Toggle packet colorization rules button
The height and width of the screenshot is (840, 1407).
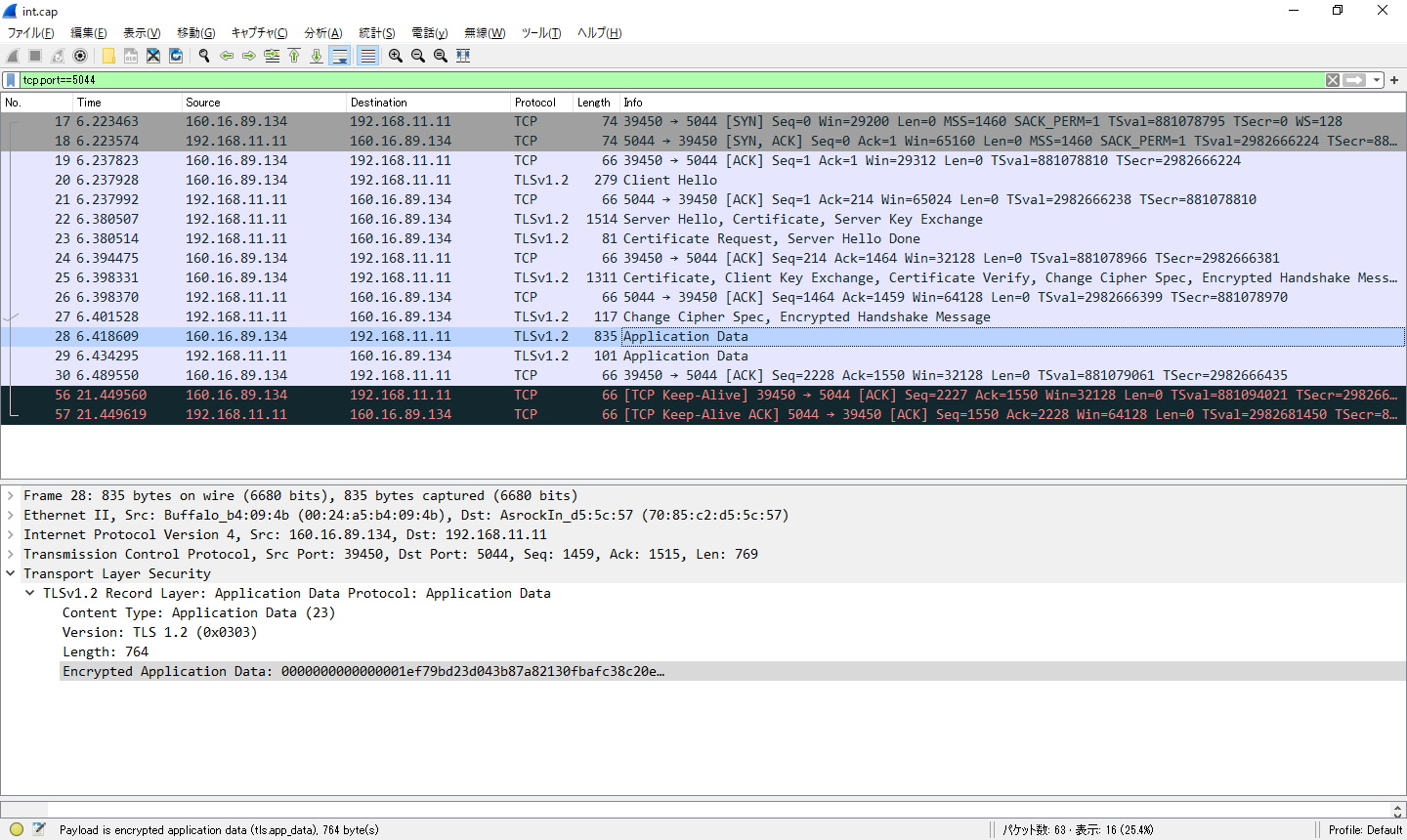click(367, 56)
